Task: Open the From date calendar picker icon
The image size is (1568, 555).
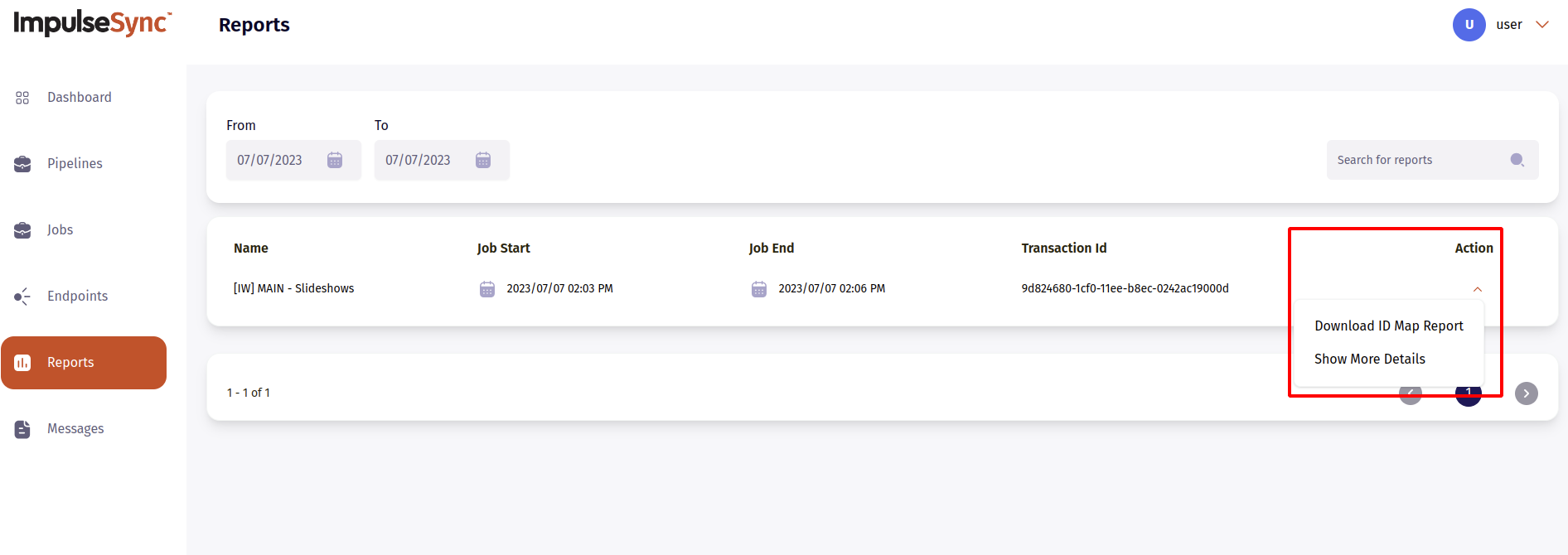Action: (335, 160)
